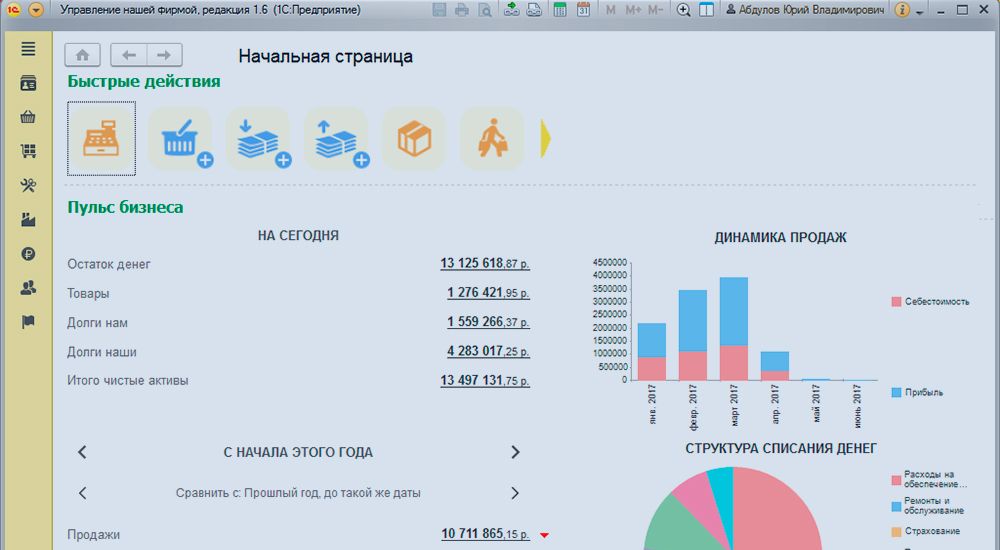Image resolution: width=1000 pixels, height=550 pixels.
Task: Click the апр. 2017 bar in sales chart
Action: [x=774, y=366]
